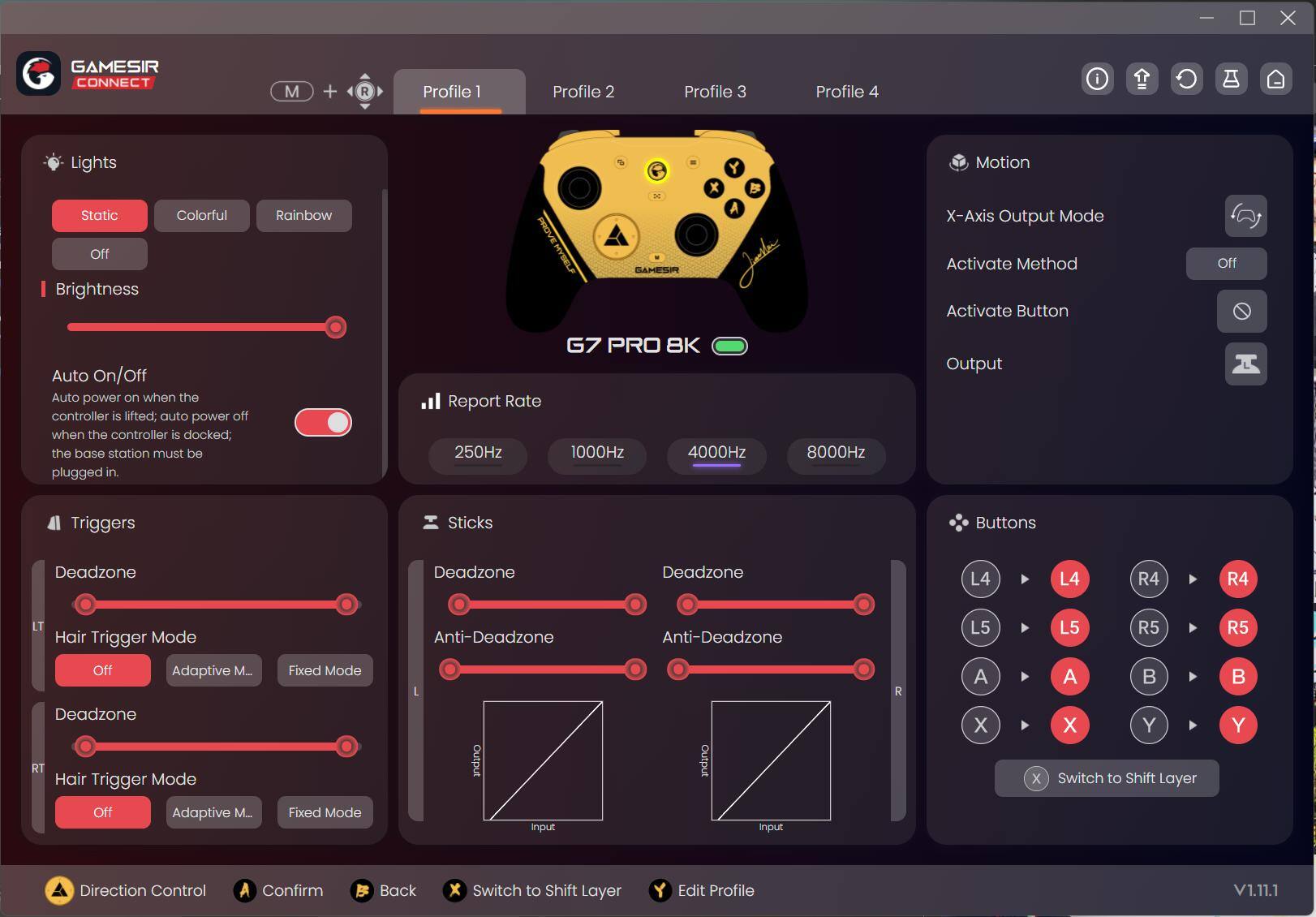This screenshot has height=917, width=1316.
Task: Click the Motion Output joystick icon
Action: coord(1245,364)
